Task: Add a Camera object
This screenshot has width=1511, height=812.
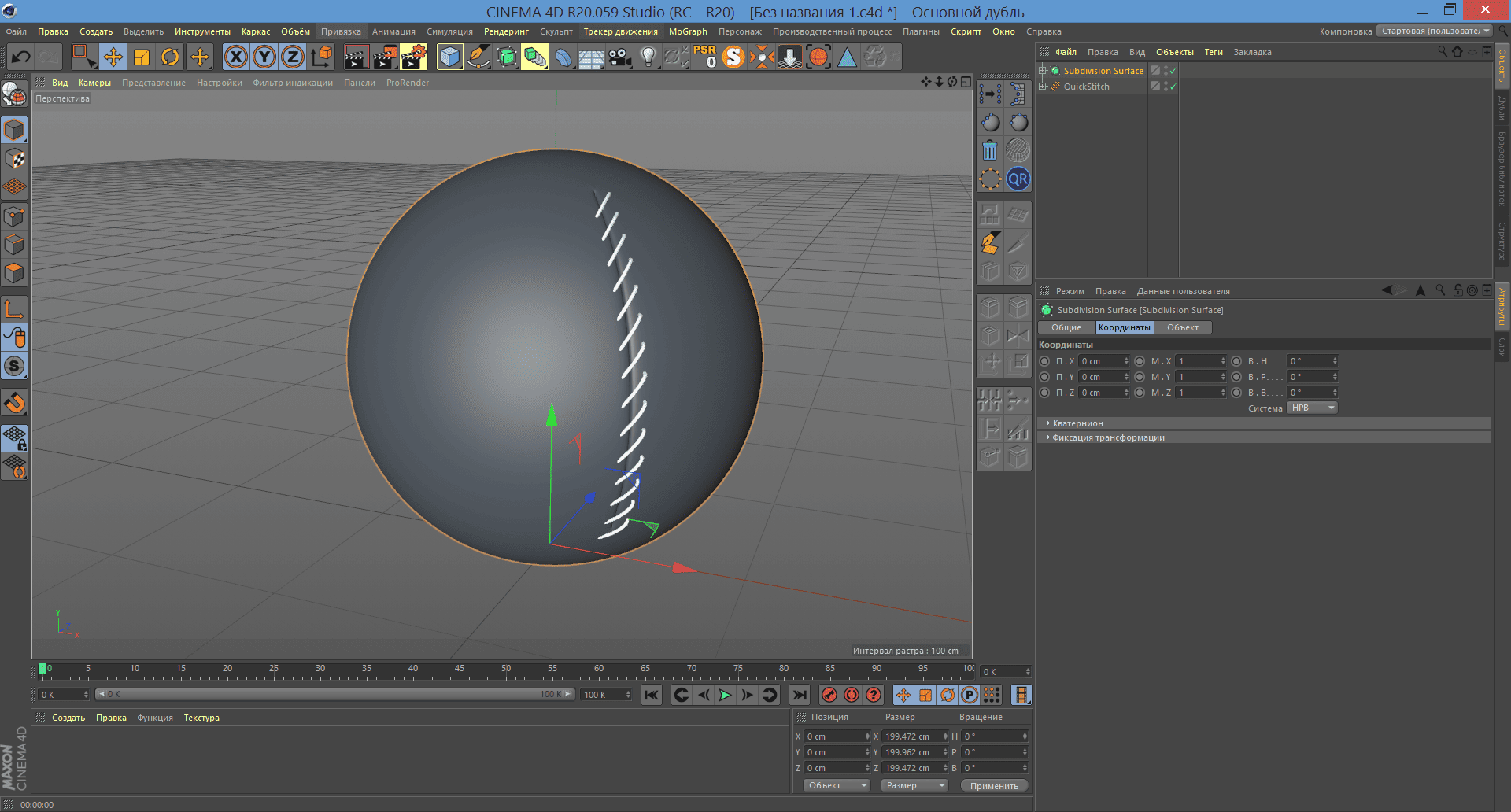Action: 620,57
